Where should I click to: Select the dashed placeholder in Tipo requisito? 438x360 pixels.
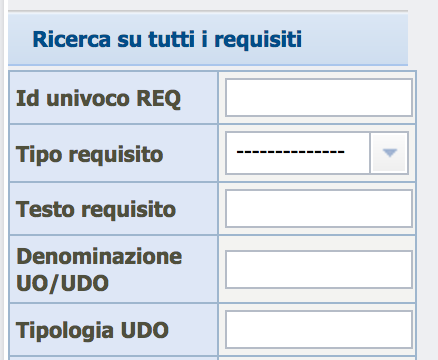[290, 152]
